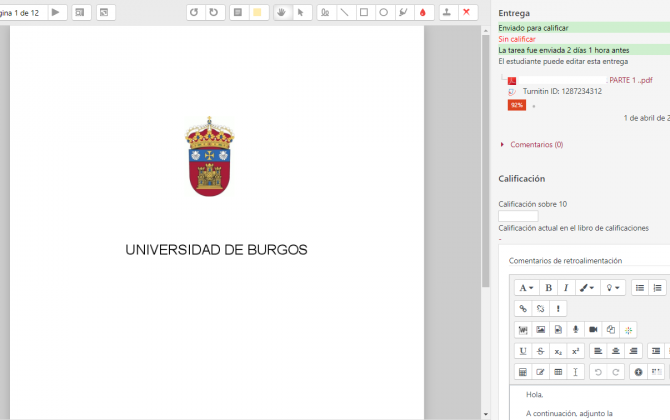This screenshot has width=670, height=420.
Task: Record audio with microphone button
Action: point(576,330)
